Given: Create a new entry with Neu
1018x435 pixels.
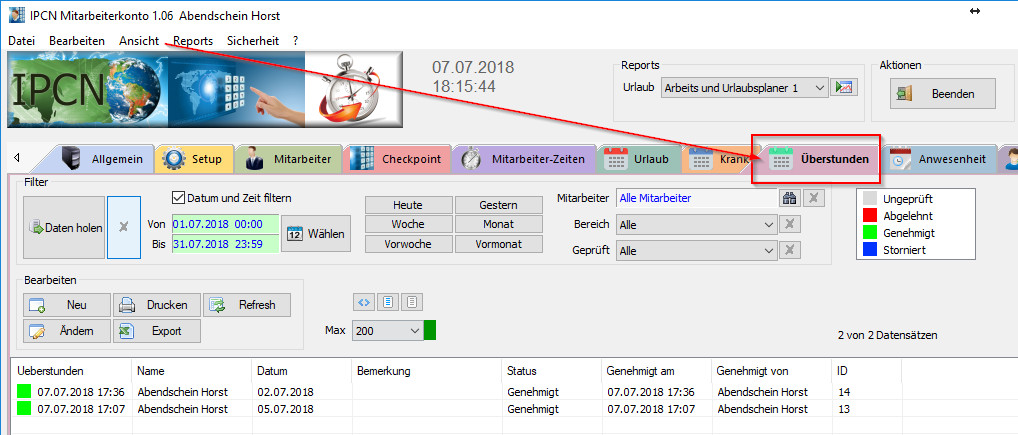Looking at the screenshot, I should pyautogui.click(x=67, y=304).
